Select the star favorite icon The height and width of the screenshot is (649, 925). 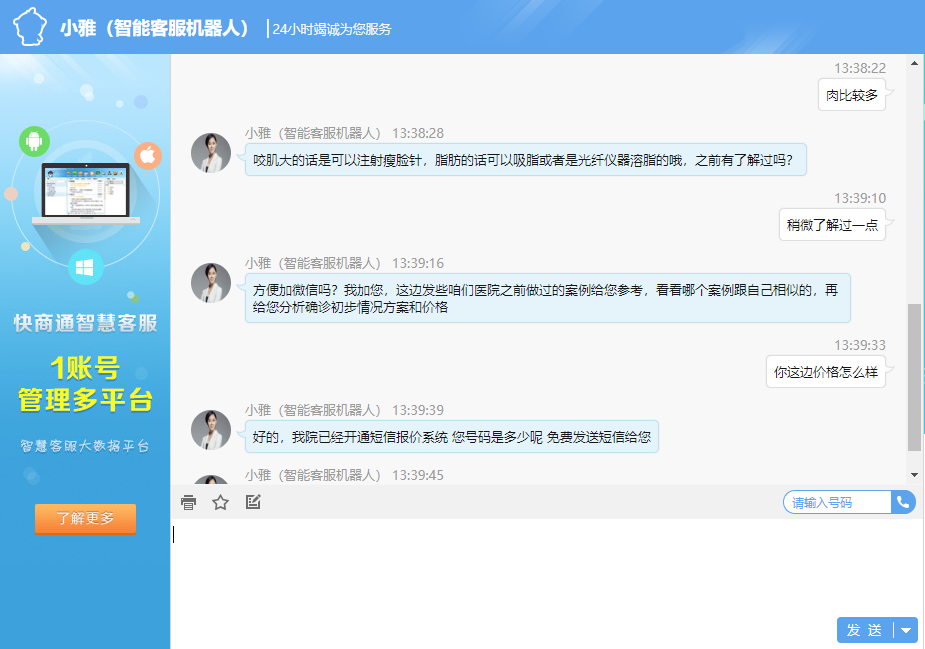click(219, 502)
